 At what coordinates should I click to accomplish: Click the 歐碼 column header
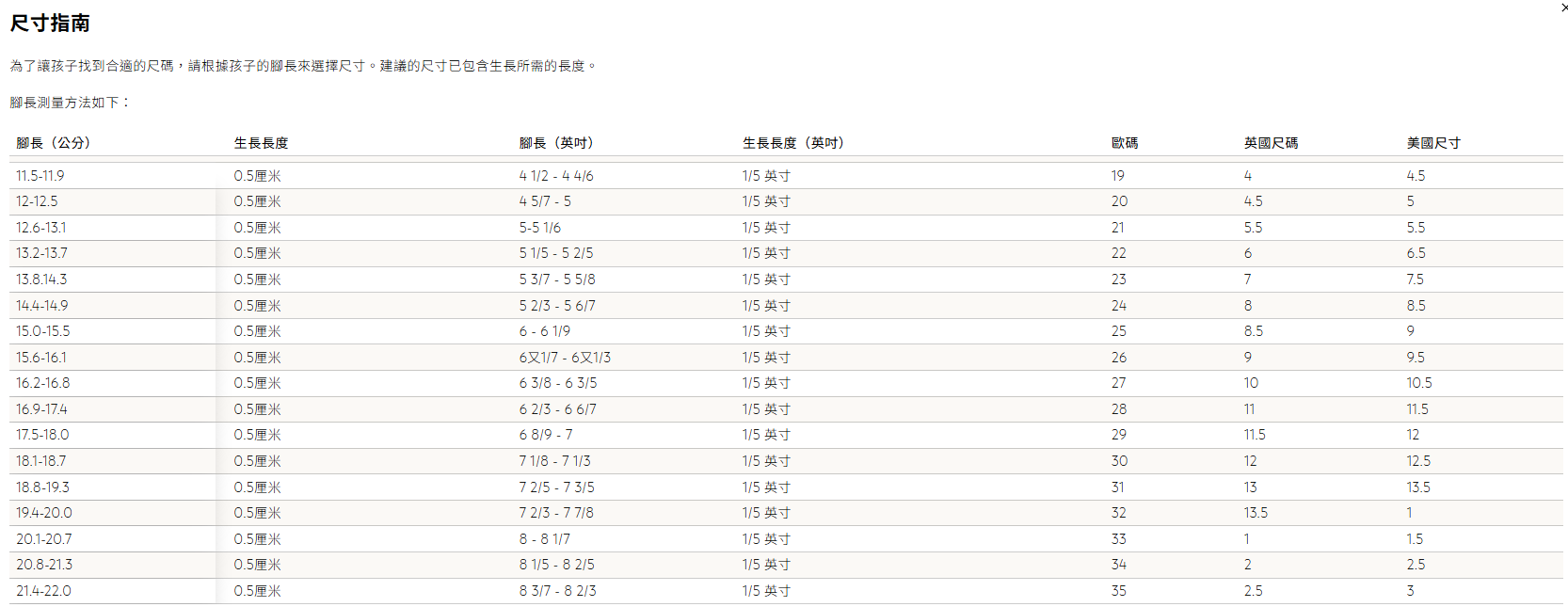click(x=1125, y=143)
